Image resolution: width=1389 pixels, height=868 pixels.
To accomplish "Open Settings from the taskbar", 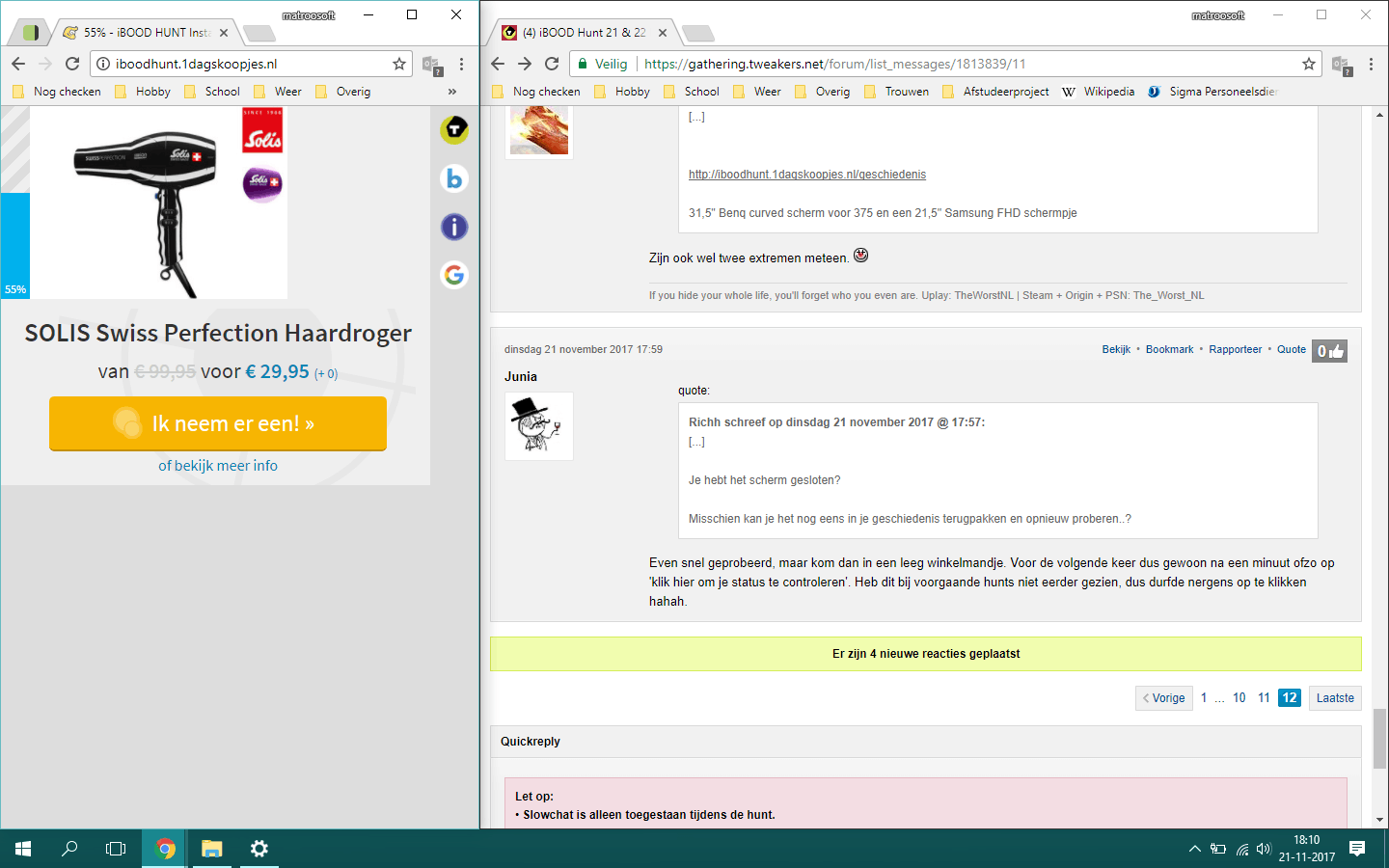I will (x=259, y=849).
